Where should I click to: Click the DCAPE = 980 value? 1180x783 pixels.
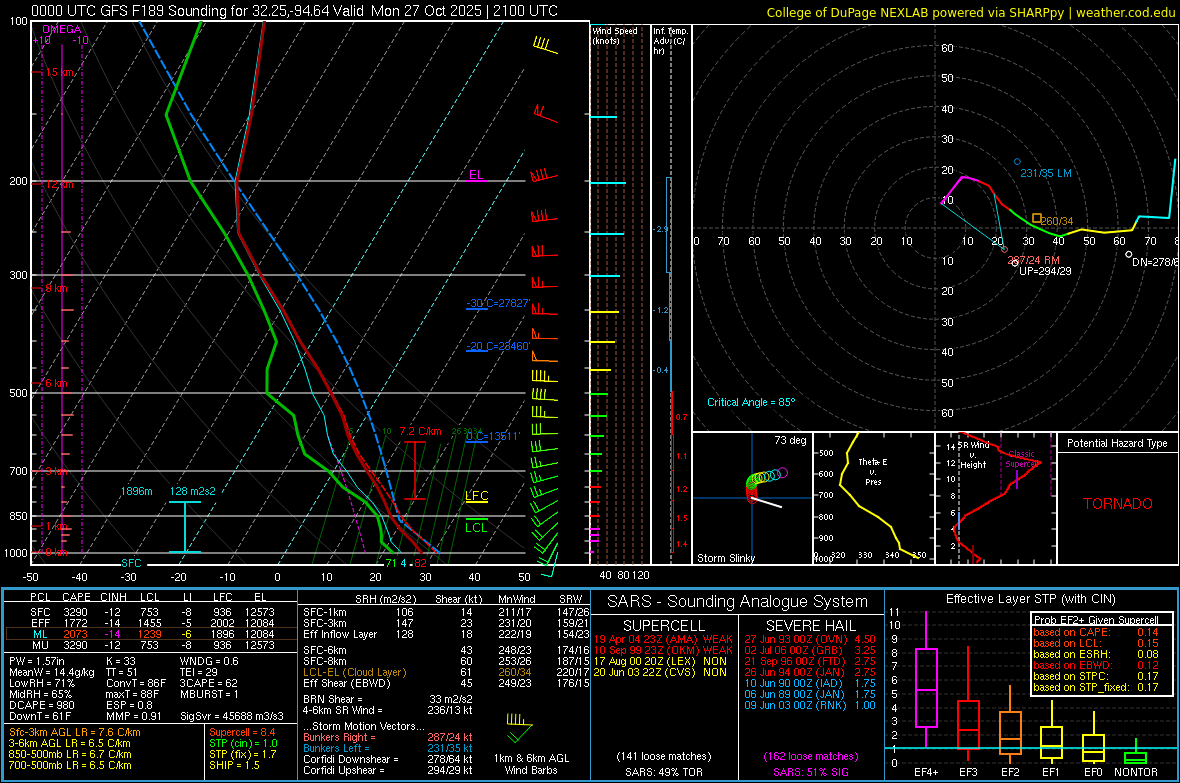click(42, 705)
